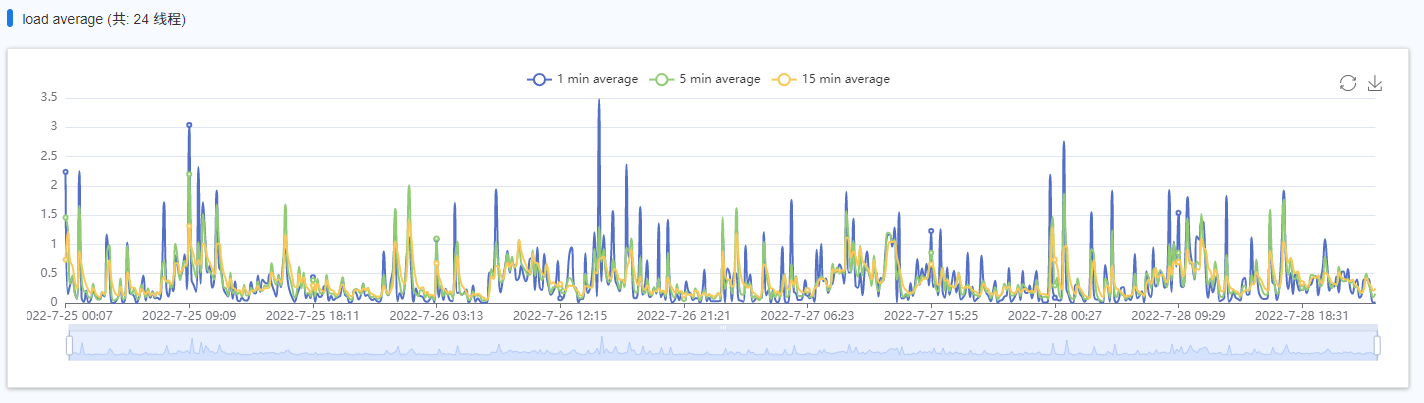The width and height of the screenshot is (1424, 403).
Task: Click the 2022-7-26 03:13 axis label
Action: (436, 316)
